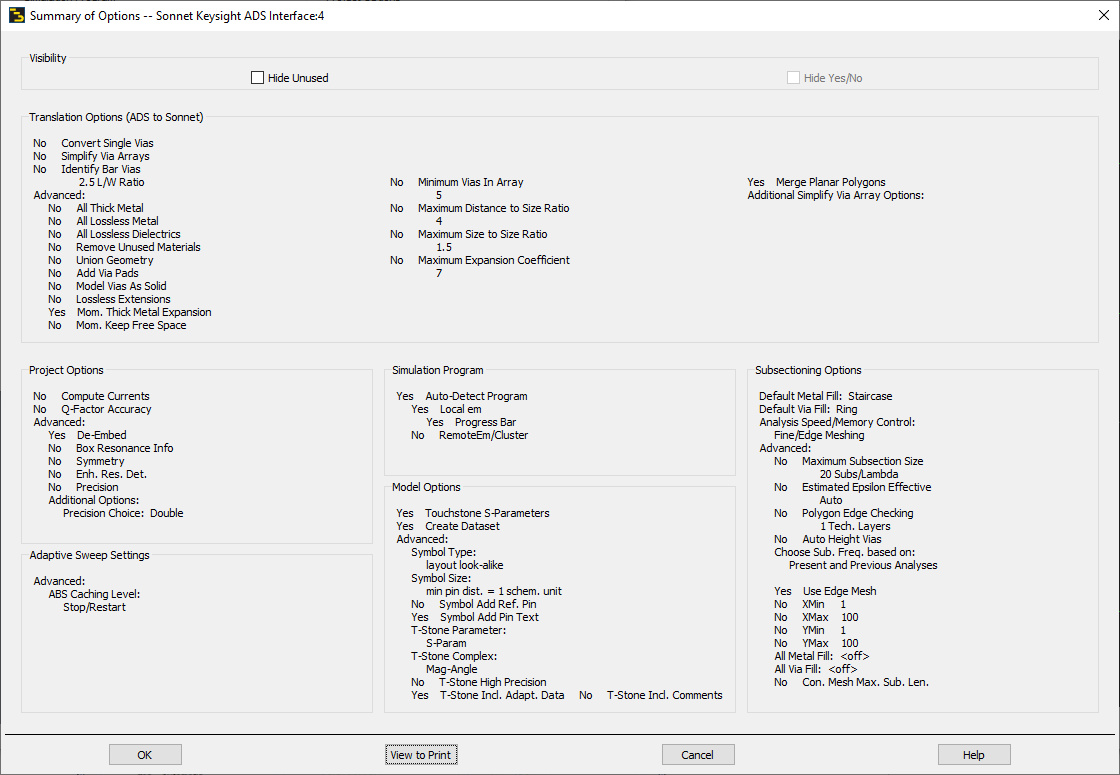The height and width of the screenshot is (775, 1120).
Task: Select the 'Stop/Restart' value
Action: click(94, 607)
